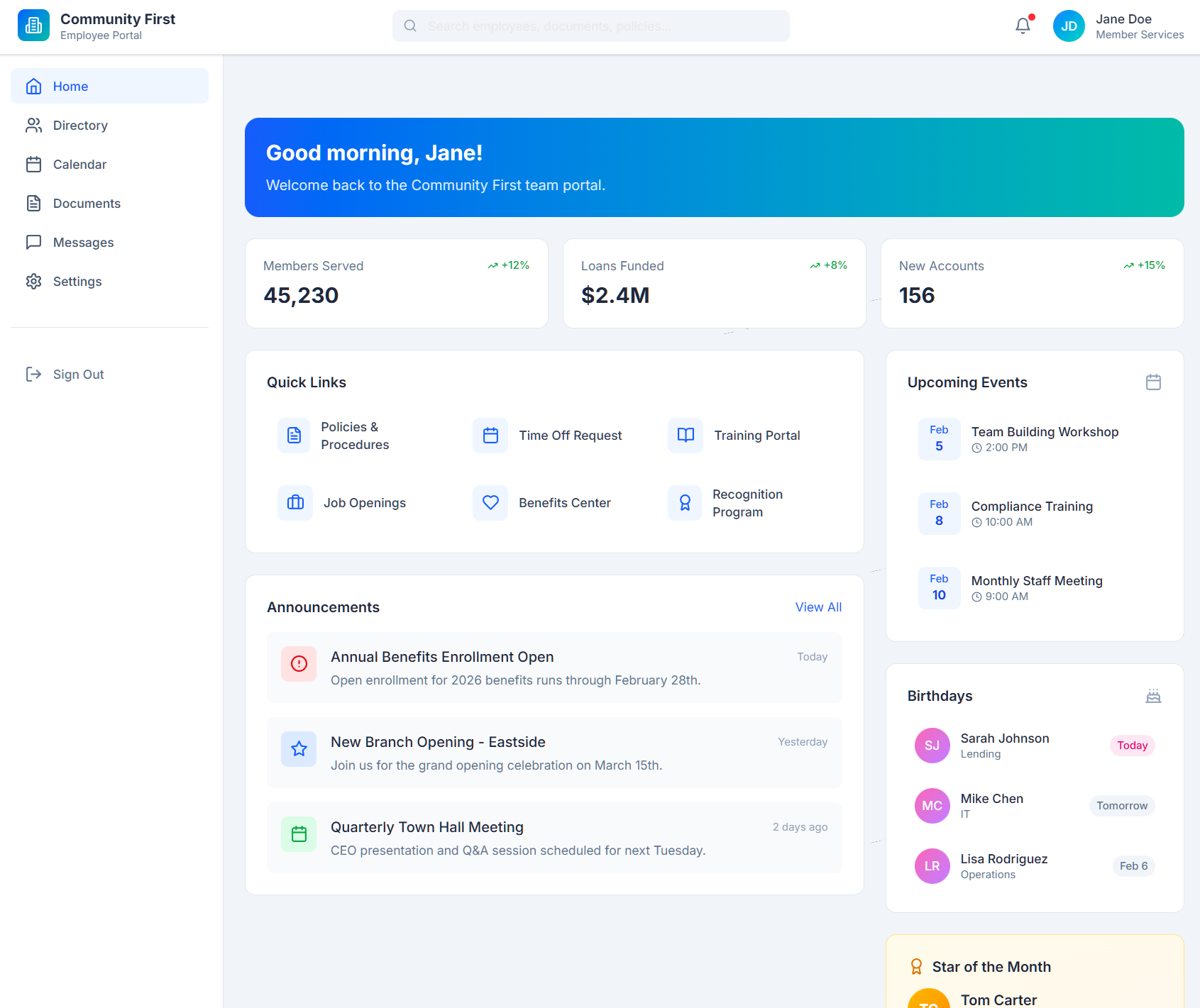Open the JD profile avatar

pyautogui.click(x=1069, y=26)
